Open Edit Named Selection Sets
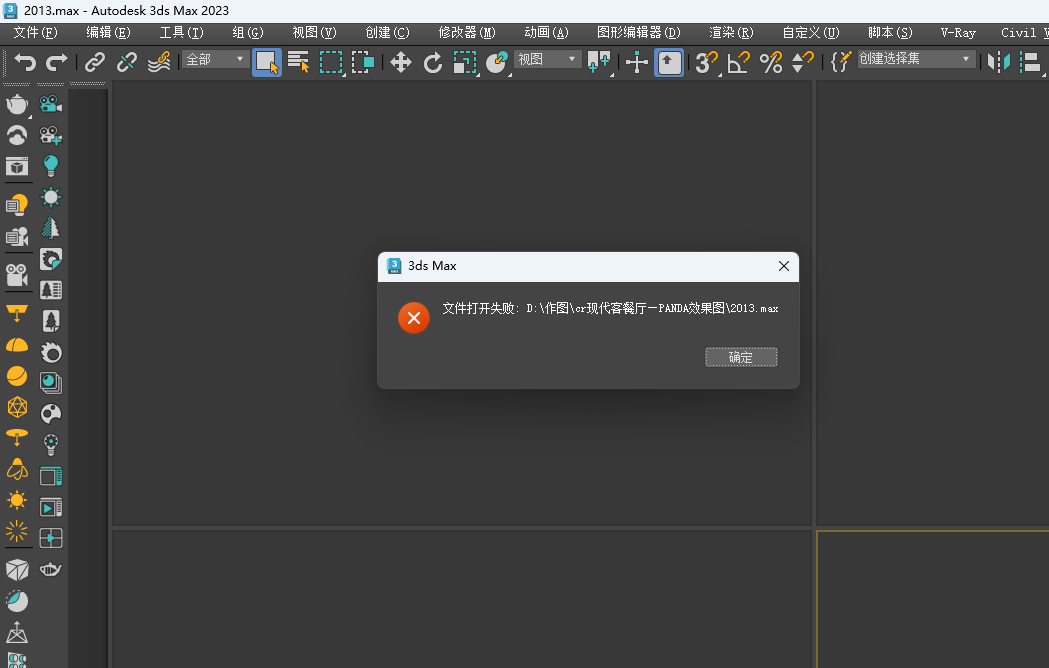 [841, 62]
